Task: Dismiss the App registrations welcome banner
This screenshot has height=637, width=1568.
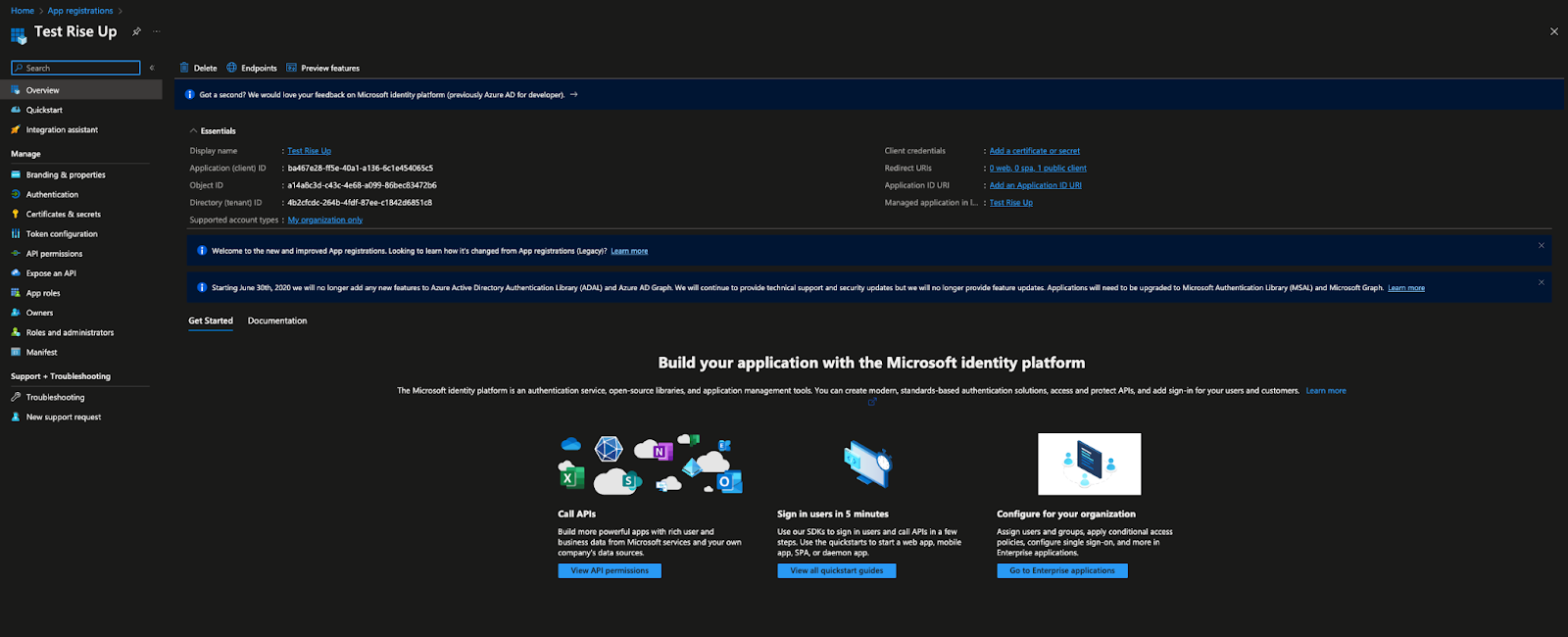Action: point(1542,246)
